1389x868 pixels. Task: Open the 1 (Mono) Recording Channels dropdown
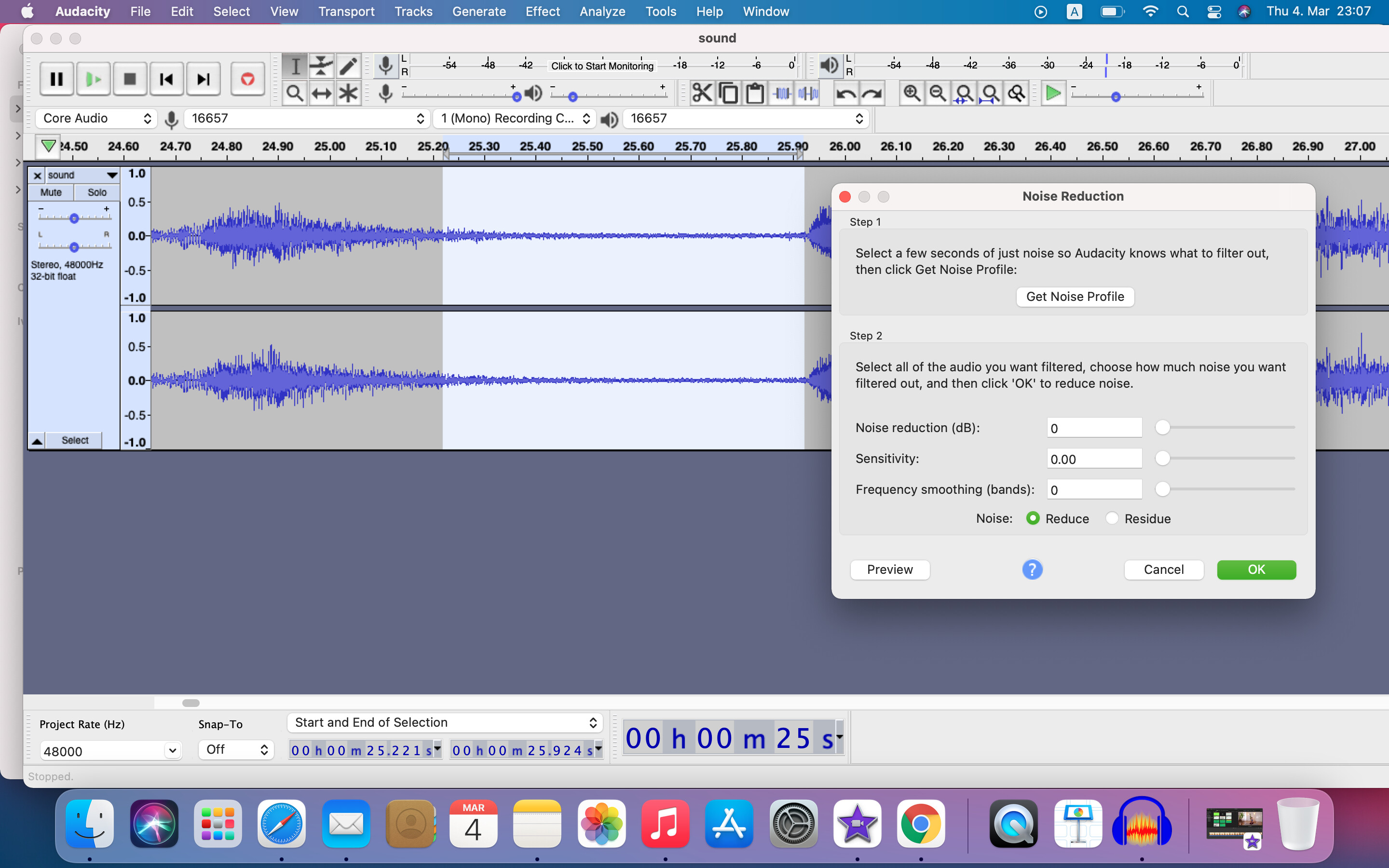click(514, 118)
